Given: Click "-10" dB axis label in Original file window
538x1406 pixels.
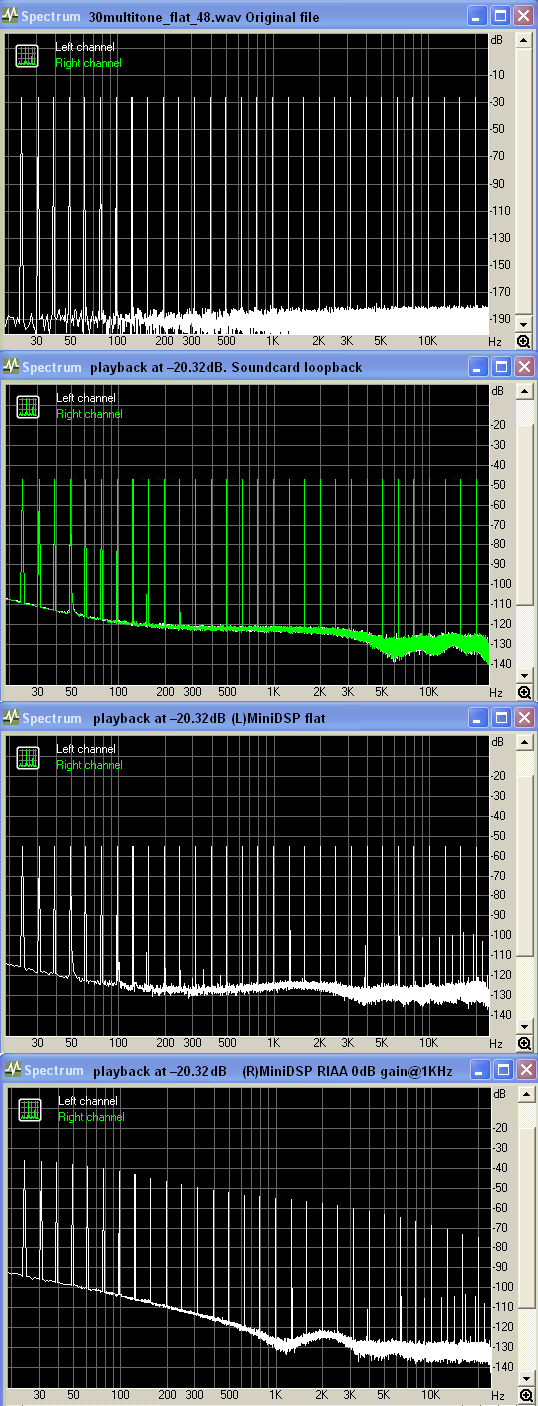Looking at the screenshot, I should click(x=498, y=75).
